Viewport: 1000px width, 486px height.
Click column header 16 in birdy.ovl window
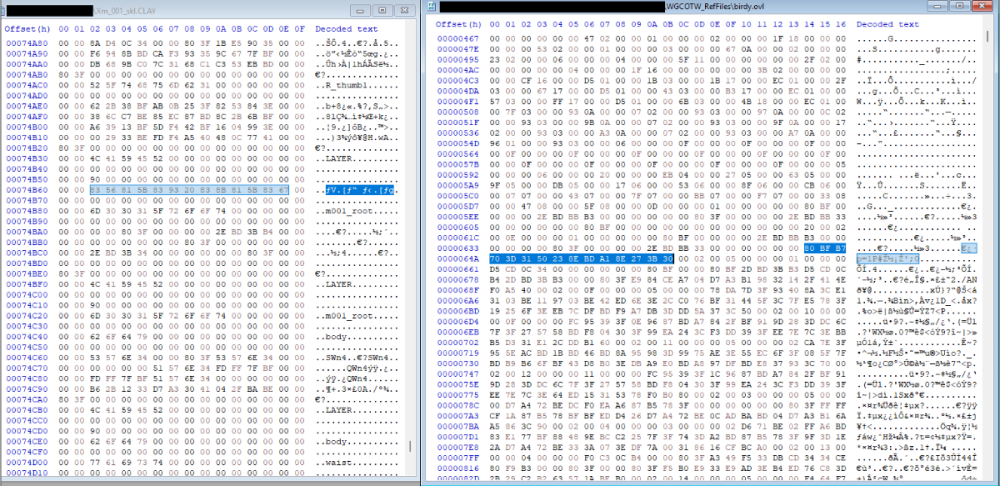coord(840,24)
